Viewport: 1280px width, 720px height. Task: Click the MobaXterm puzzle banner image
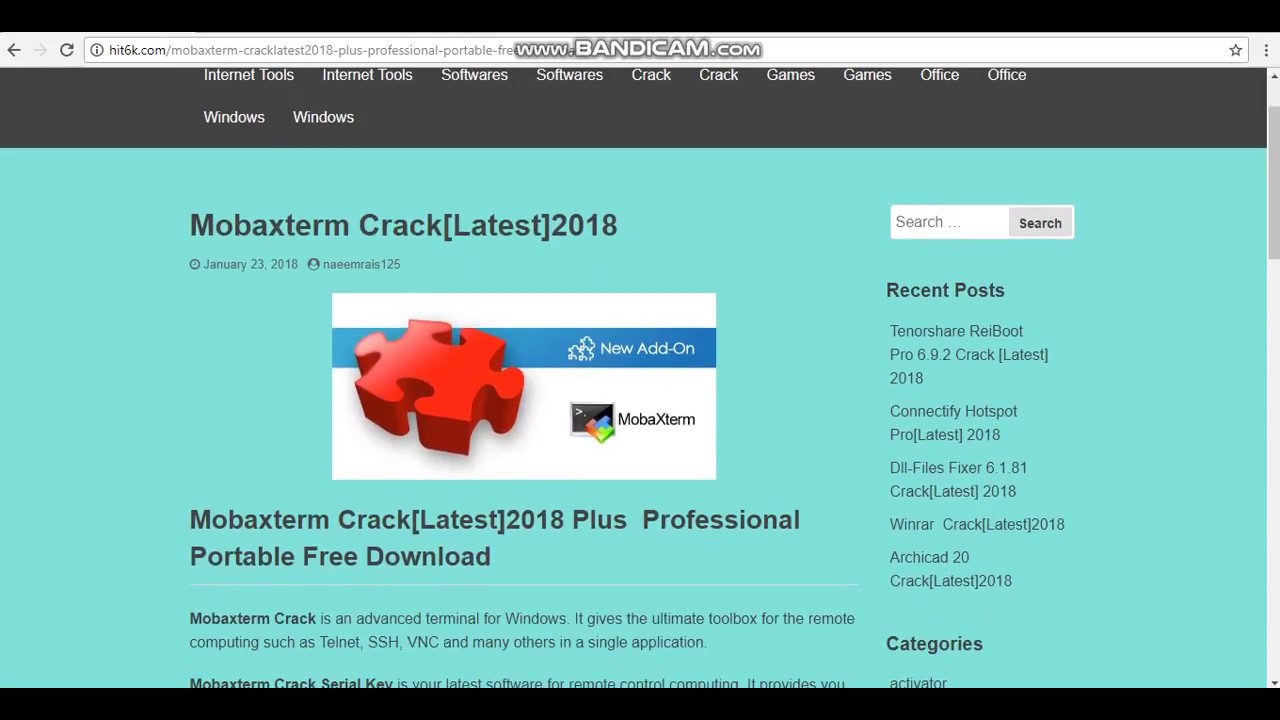524,386
